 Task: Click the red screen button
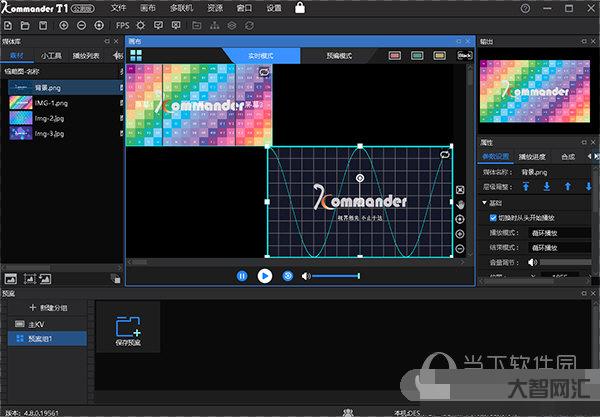coord(395,56)
